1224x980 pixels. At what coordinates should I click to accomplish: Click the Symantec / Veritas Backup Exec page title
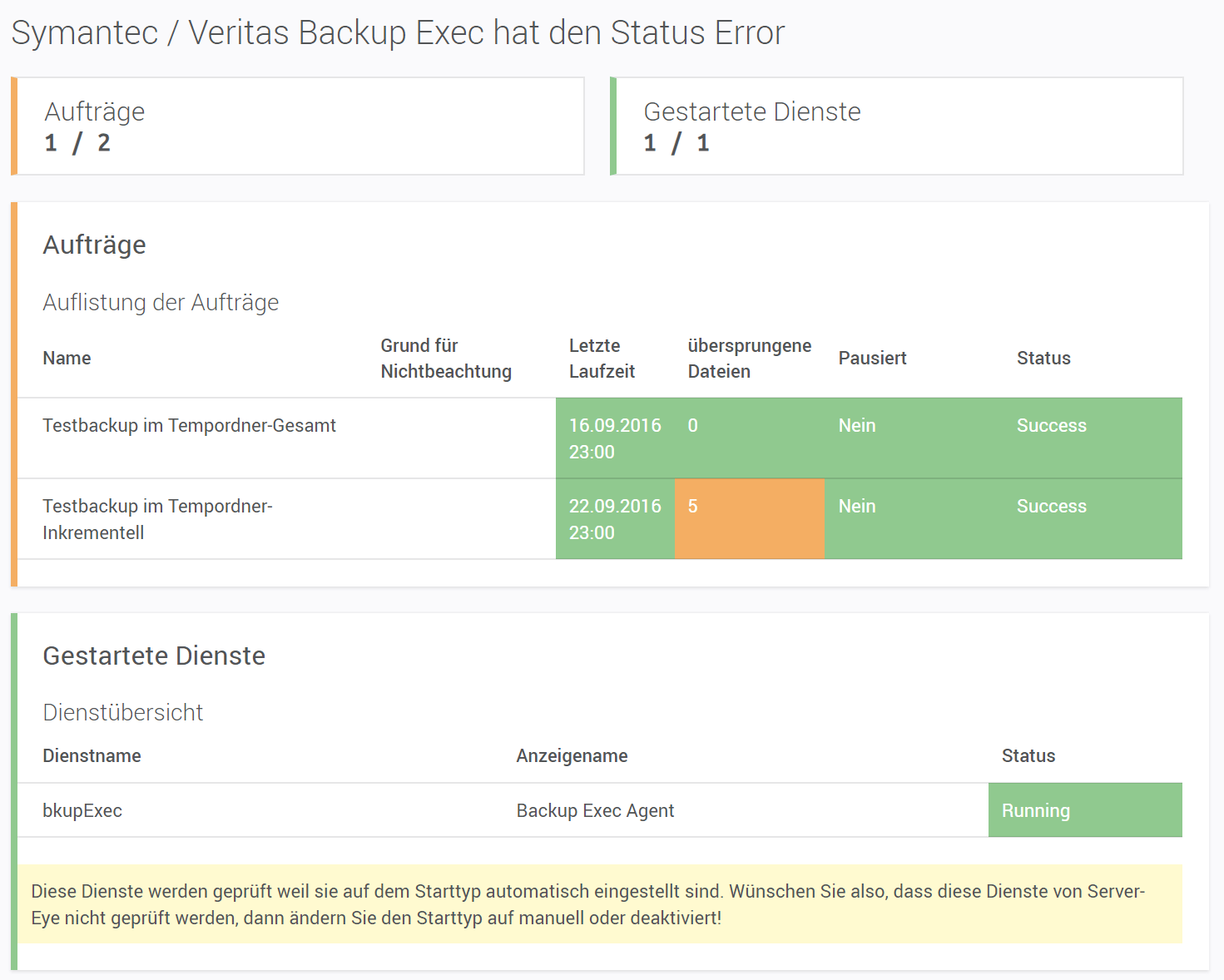398,33
